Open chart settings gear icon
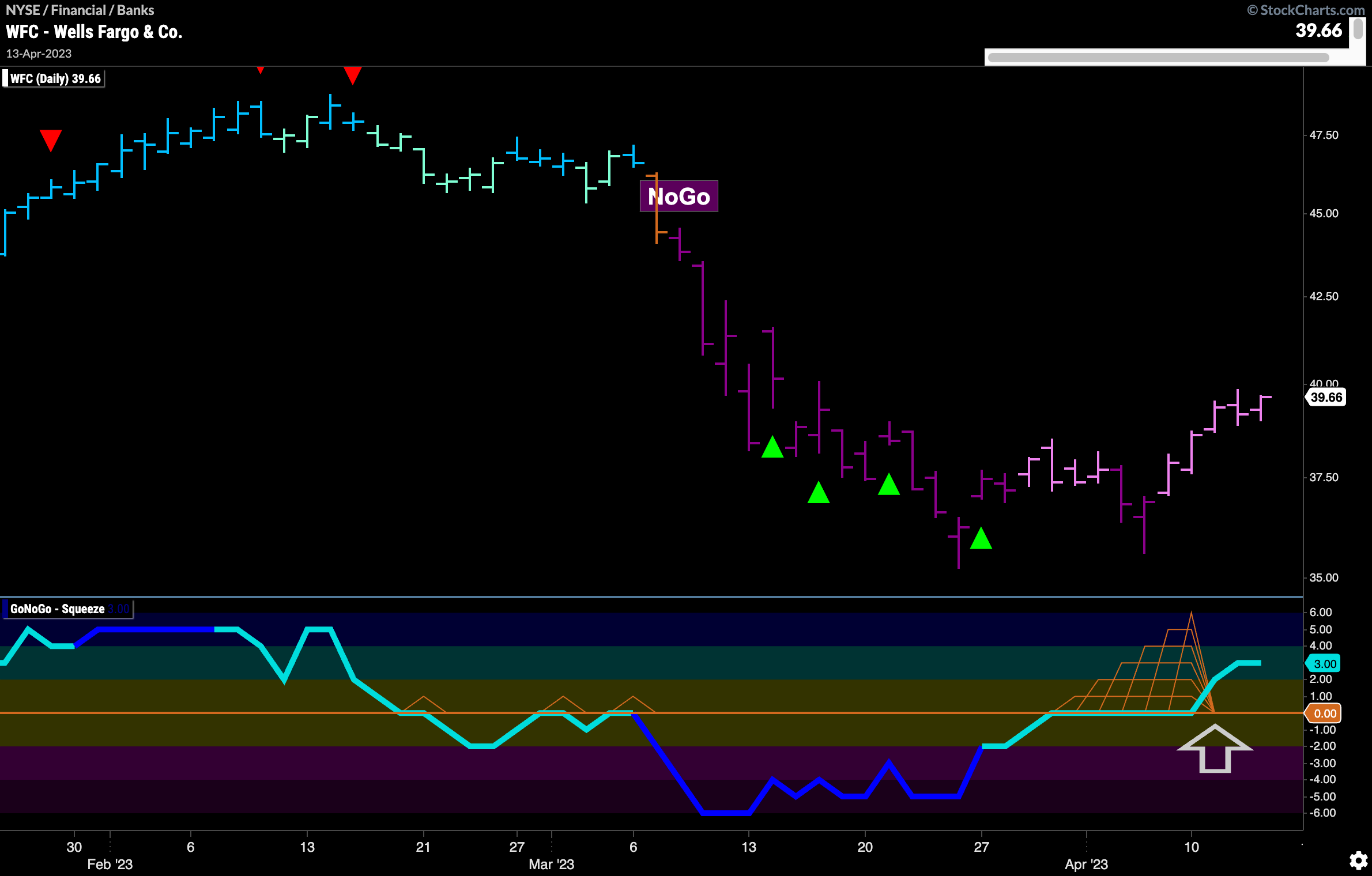Viewport: 1372px width, 876px height. pos(1359,861)
